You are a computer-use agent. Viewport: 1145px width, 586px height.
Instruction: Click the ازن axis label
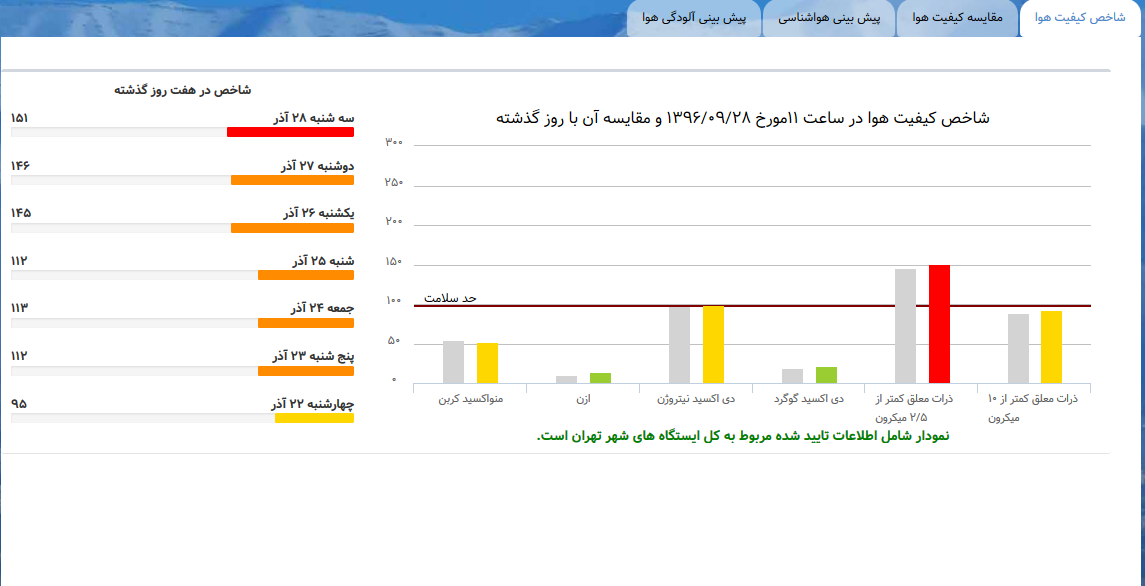tap(583, 399)
